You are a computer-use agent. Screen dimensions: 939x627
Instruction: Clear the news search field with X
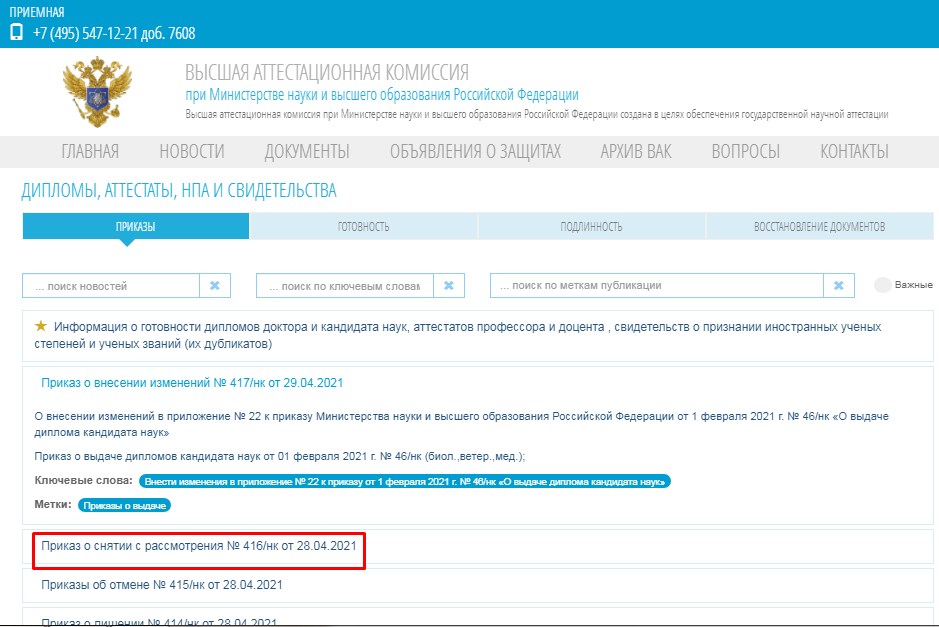tap(214, 286)
